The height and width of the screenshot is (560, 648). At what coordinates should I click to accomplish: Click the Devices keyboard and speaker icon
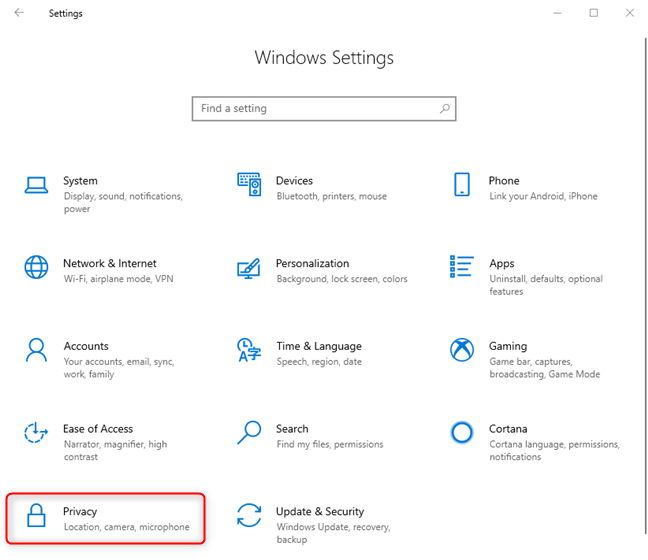tap(249, 184)
